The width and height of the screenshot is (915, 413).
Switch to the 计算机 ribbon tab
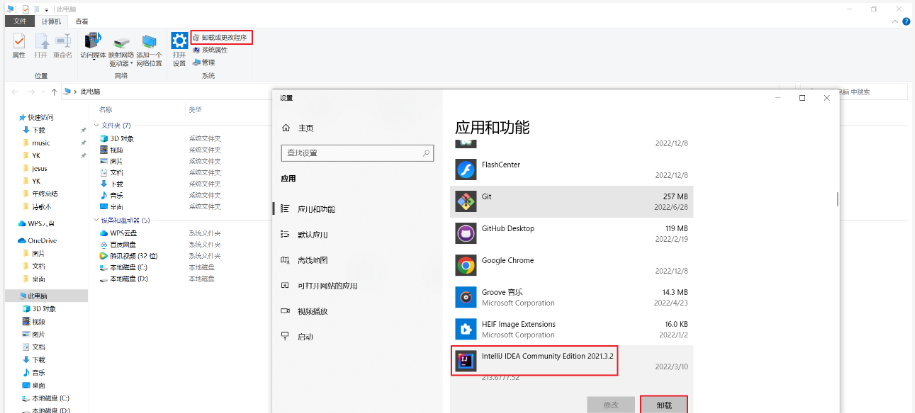[x=52, y=22]
